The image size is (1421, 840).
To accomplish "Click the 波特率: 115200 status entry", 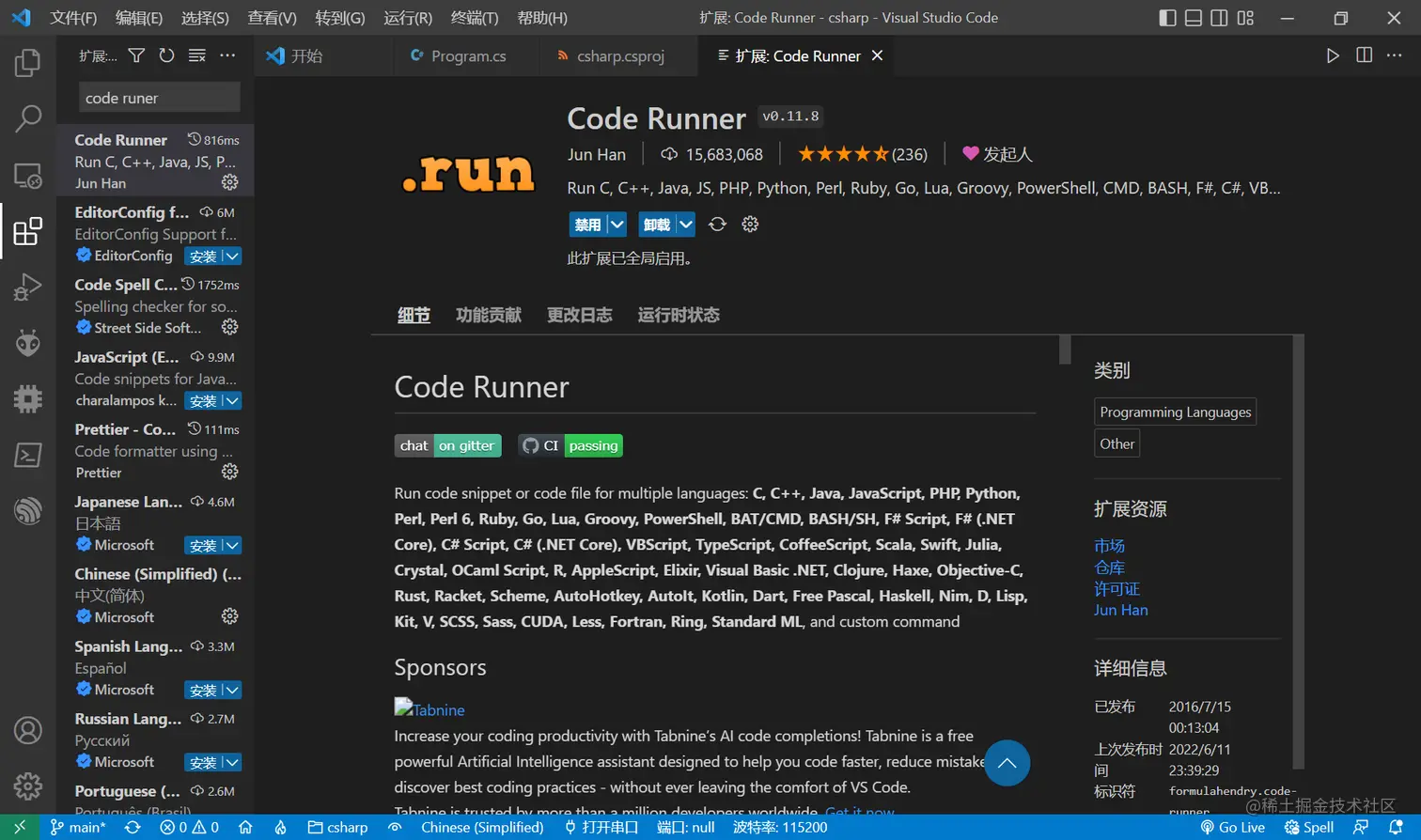I will 780,827.
